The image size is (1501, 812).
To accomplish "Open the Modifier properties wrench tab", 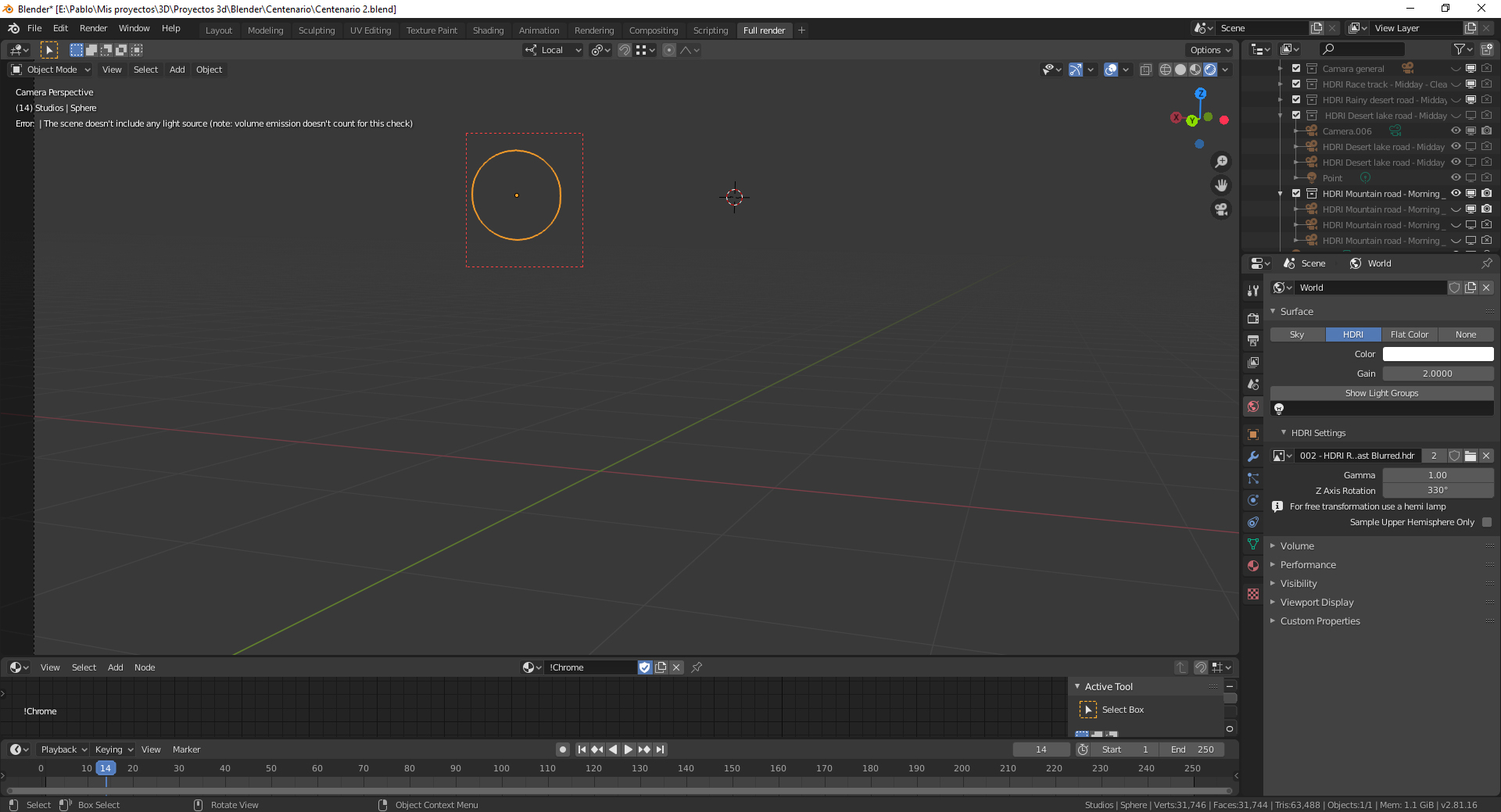I will (1253, 456).
